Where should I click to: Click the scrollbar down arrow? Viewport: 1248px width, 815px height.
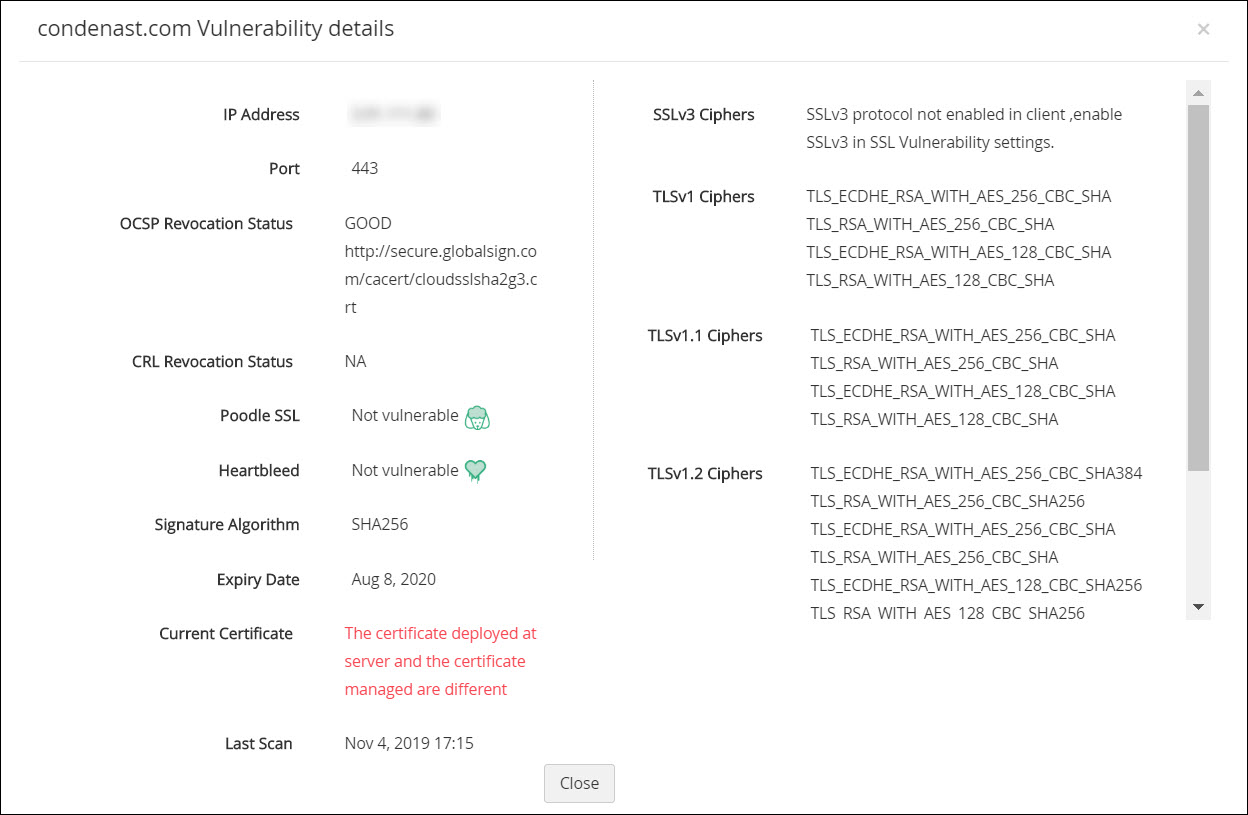click(1198, 607)
